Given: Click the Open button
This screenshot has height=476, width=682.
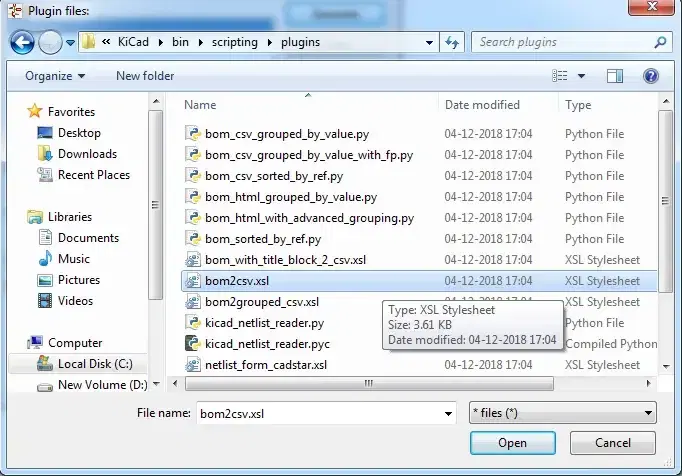Looking at the screenshot, I should 512,443.
